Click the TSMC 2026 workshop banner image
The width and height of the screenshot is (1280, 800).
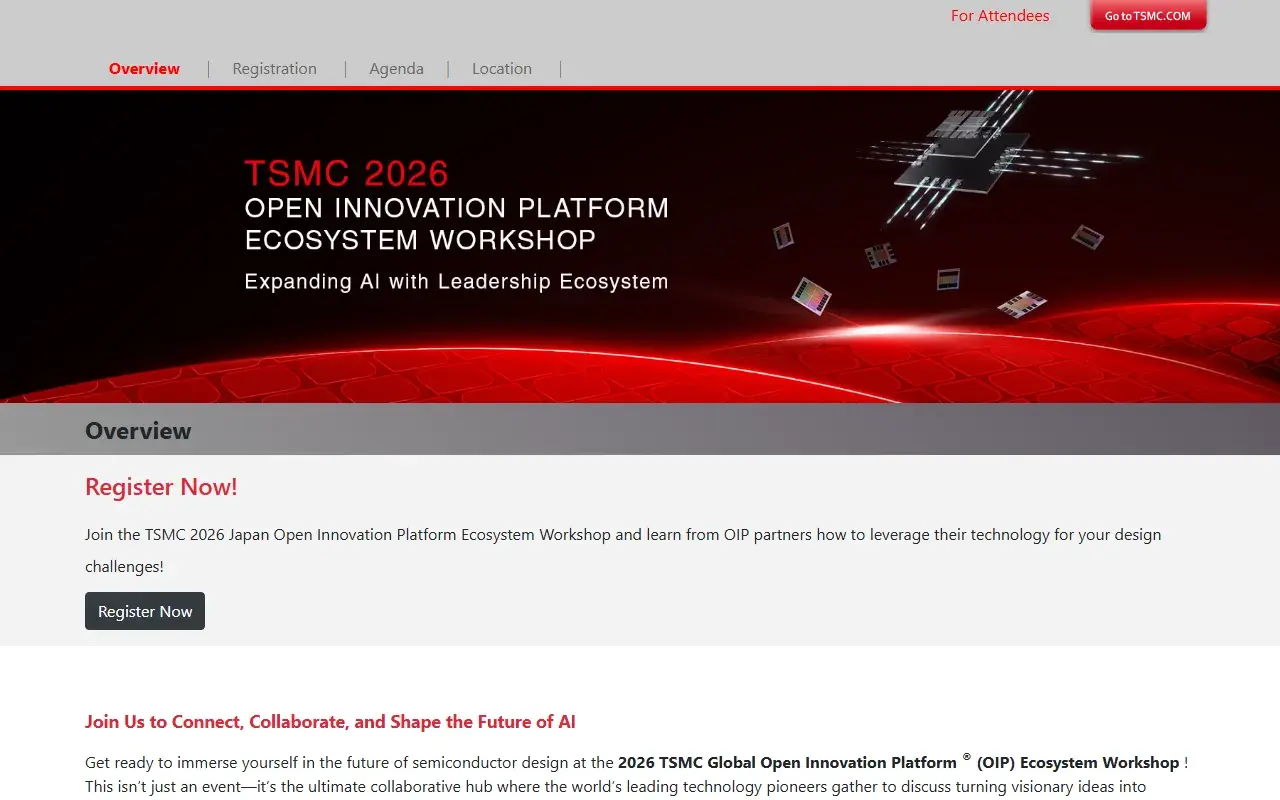(640, 247)
